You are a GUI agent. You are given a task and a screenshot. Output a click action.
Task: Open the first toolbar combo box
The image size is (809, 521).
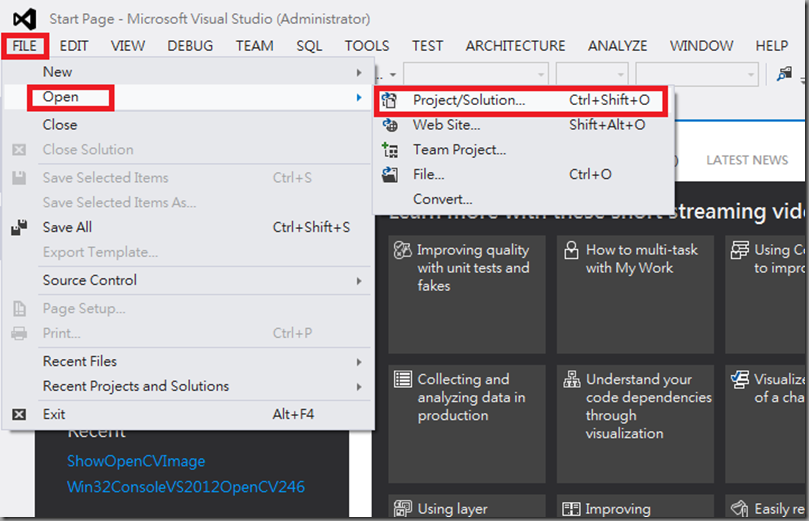pyautogui.click(x=476, y=74)
